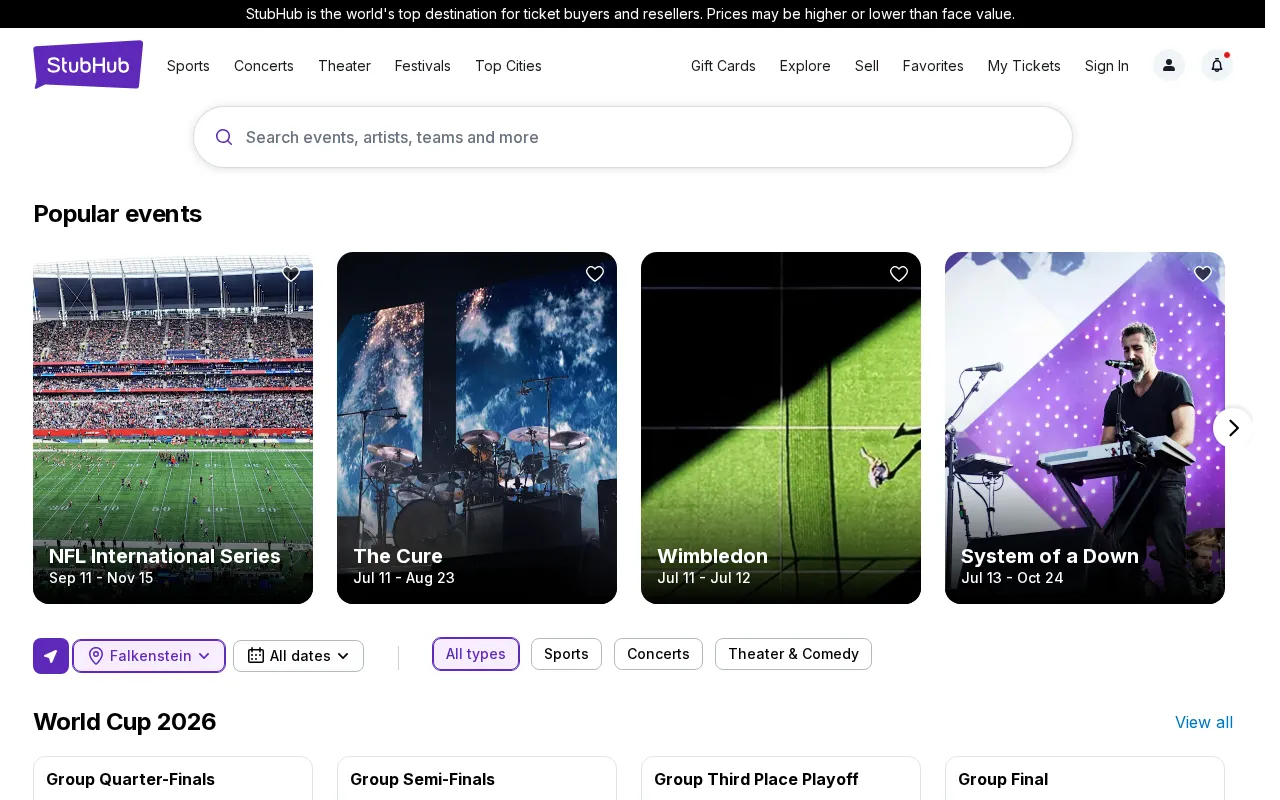
Task: Select the Theater & Comedy filter chip
Action: (x=793, y=654)
